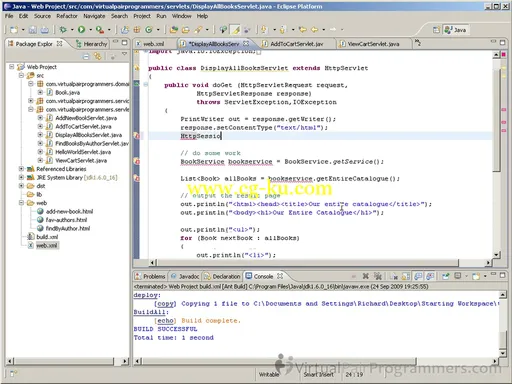This screenshot has width=512, height=384.
Task: Clear the Console output icon
Action: coord(394,276)
